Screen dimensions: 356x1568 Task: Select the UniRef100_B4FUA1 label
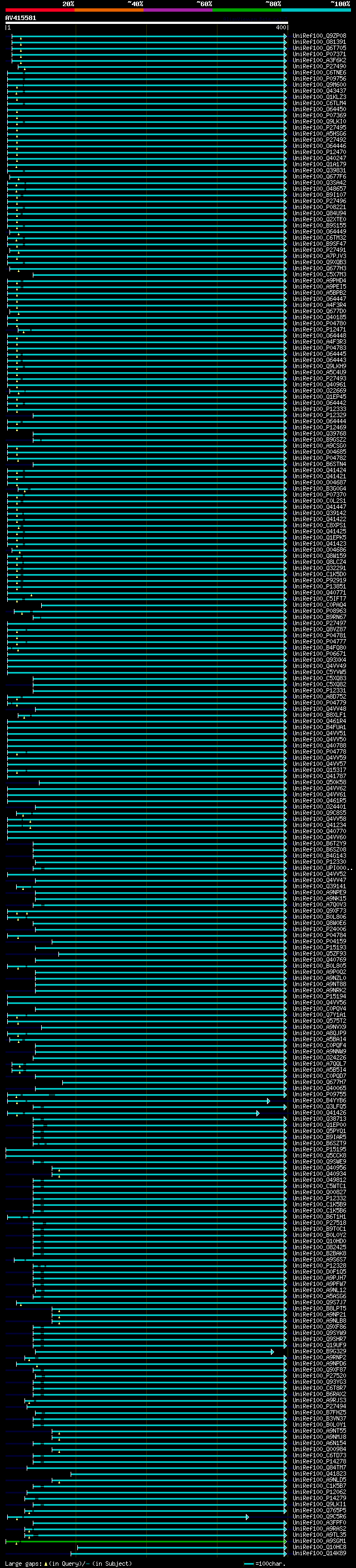[319, 727]
